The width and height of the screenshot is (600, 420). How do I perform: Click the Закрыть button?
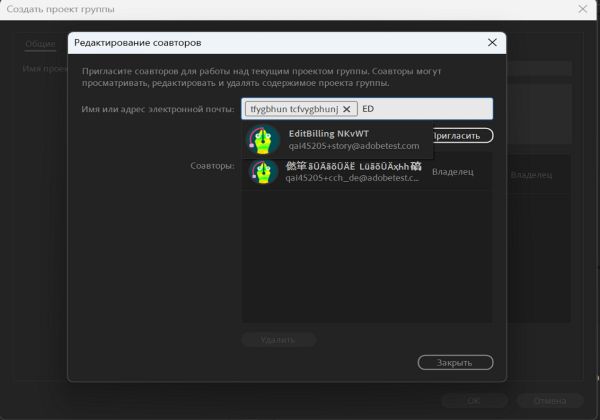(455, 362)
